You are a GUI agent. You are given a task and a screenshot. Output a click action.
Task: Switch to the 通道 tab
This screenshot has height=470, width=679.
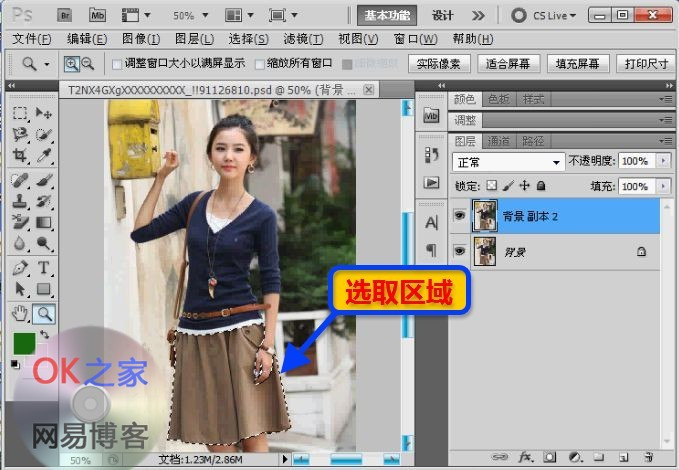(x=497, y=141)
